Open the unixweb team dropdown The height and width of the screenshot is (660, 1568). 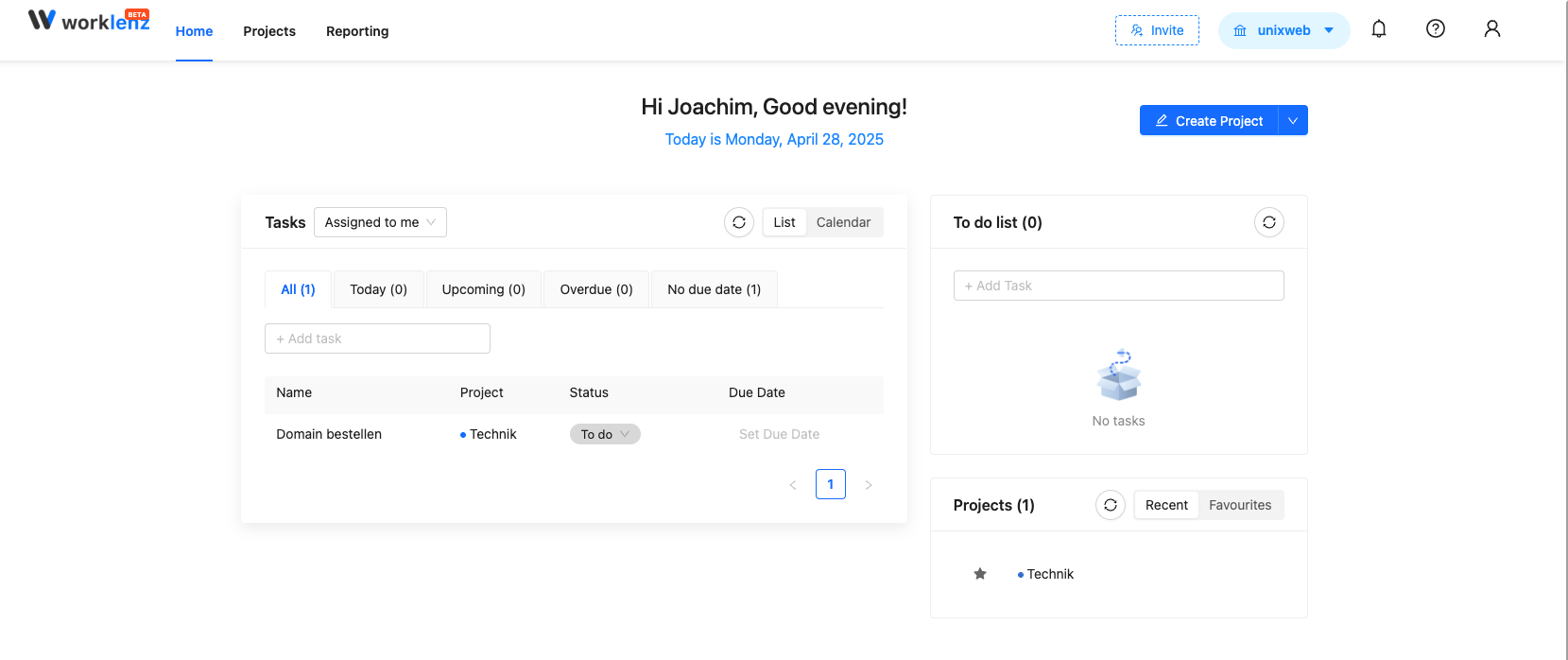click(1284, 30)
